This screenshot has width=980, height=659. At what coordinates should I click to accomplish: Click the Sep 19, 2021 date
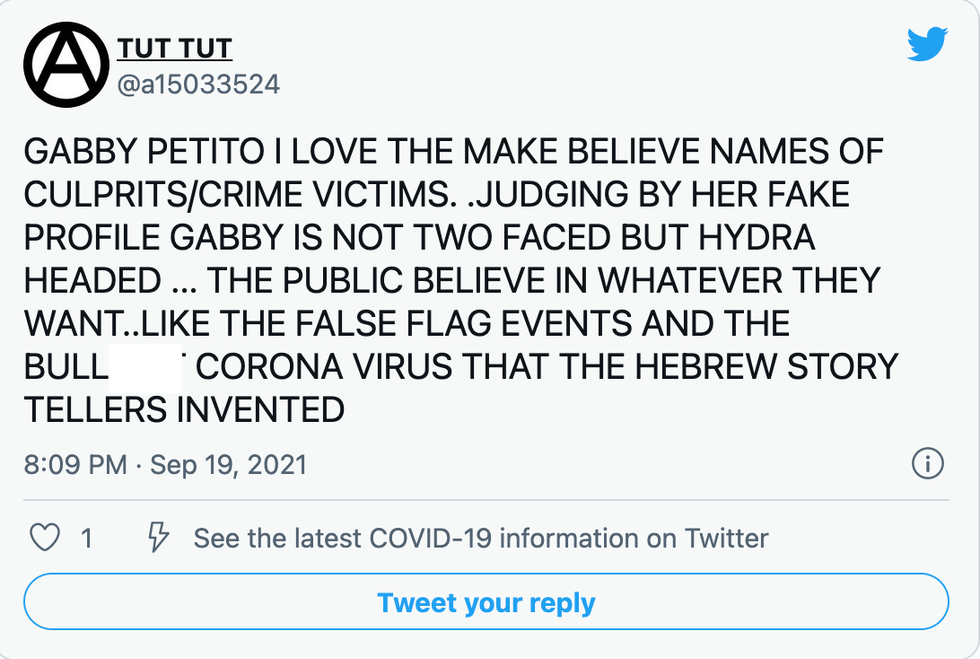pyautogui.click(x=228, y=465)
